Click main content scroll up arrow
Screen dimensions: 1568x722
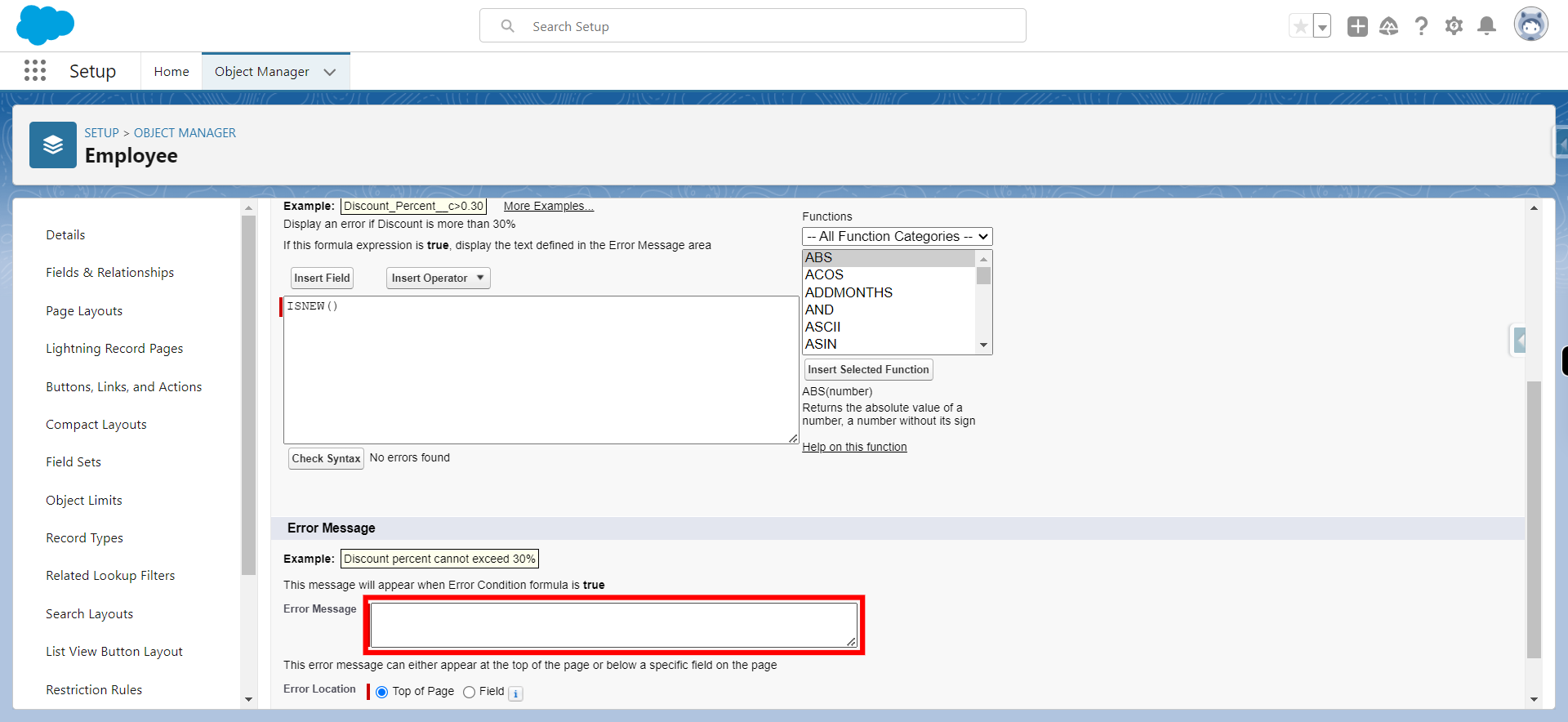(x=1534, y=208)
